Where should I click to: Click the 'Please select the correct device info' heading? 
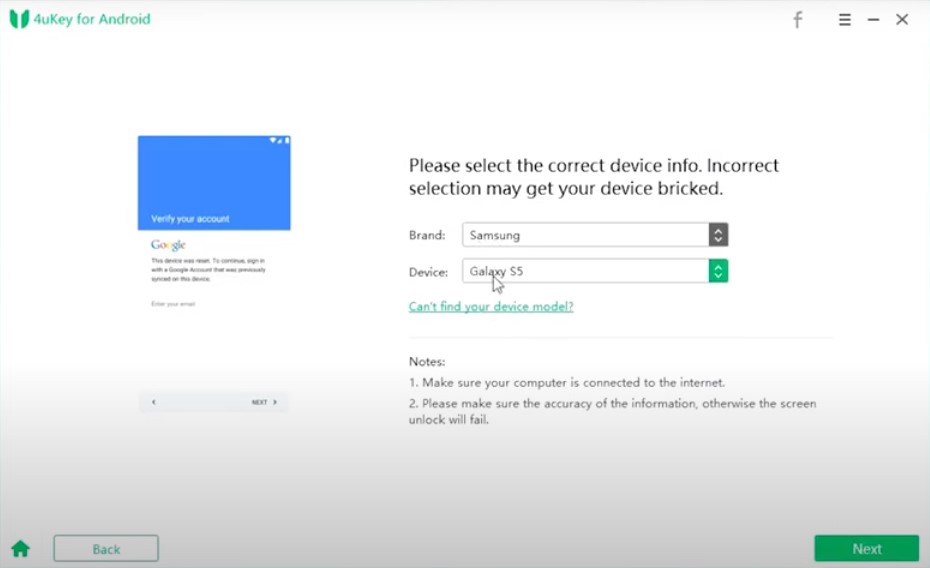pyautogui.click(x=594, y=177)
